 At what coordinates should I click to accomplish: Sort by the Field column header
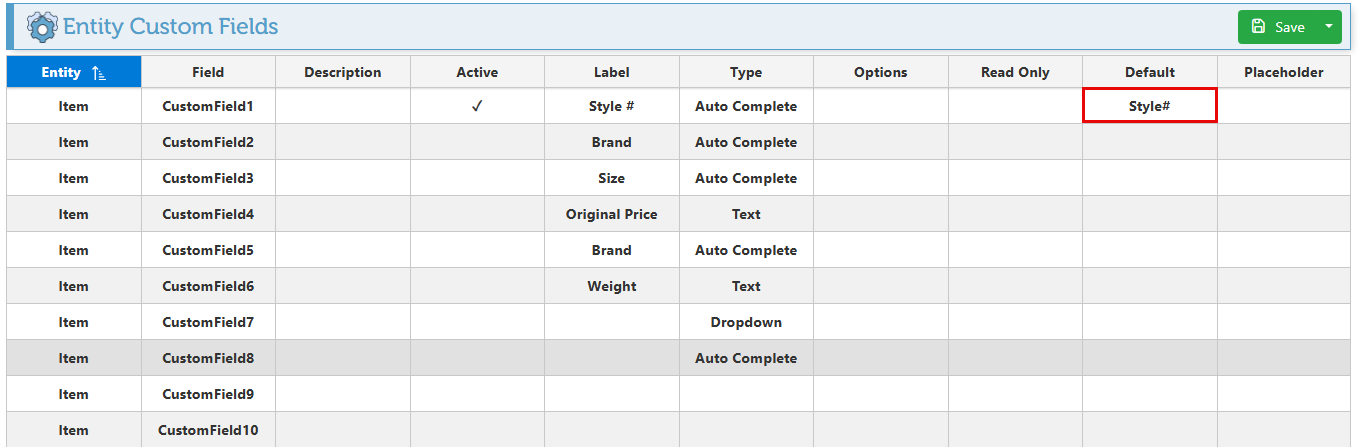click(x=208, y=72)
